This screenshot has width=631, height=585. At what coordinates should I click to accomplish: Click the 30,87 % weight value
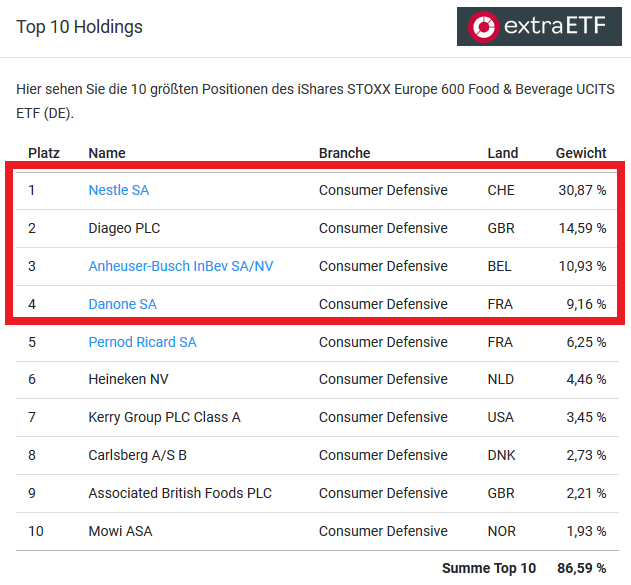[x=582, y=190]
